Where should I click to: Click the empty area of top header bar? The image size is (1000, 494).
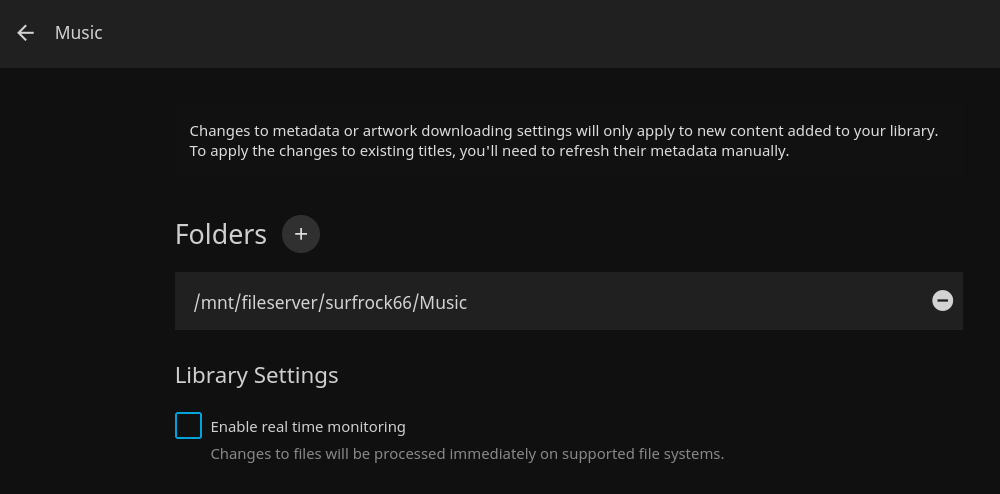550,33
